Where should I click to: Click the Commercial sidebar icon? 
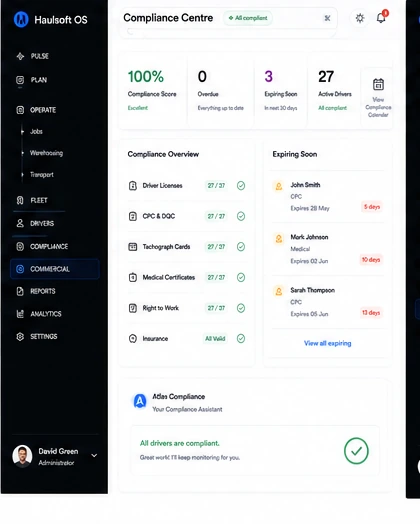(20, 269)
